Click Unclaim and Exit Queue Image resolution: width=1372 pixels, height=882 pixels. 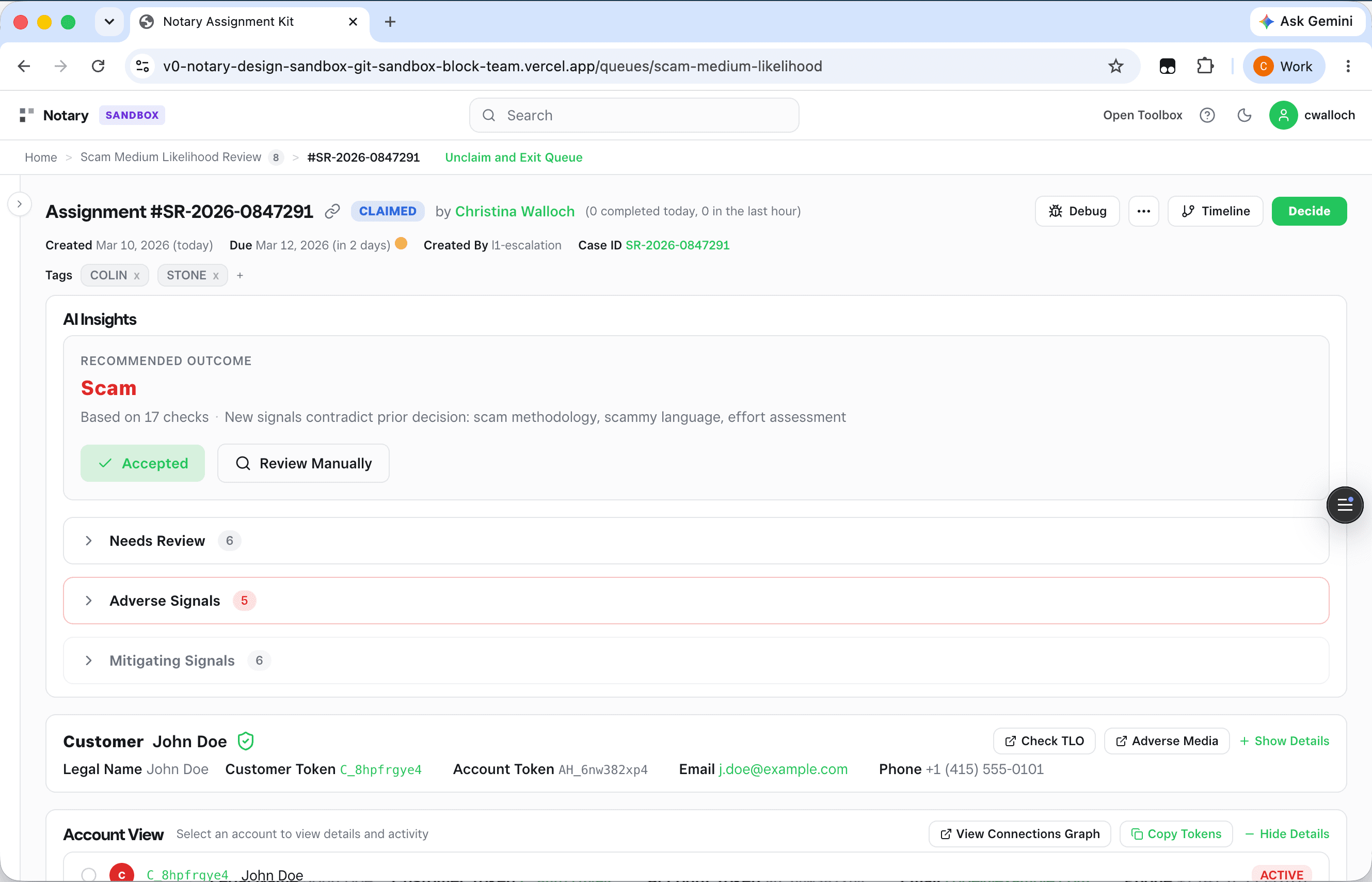pos(514,157)
